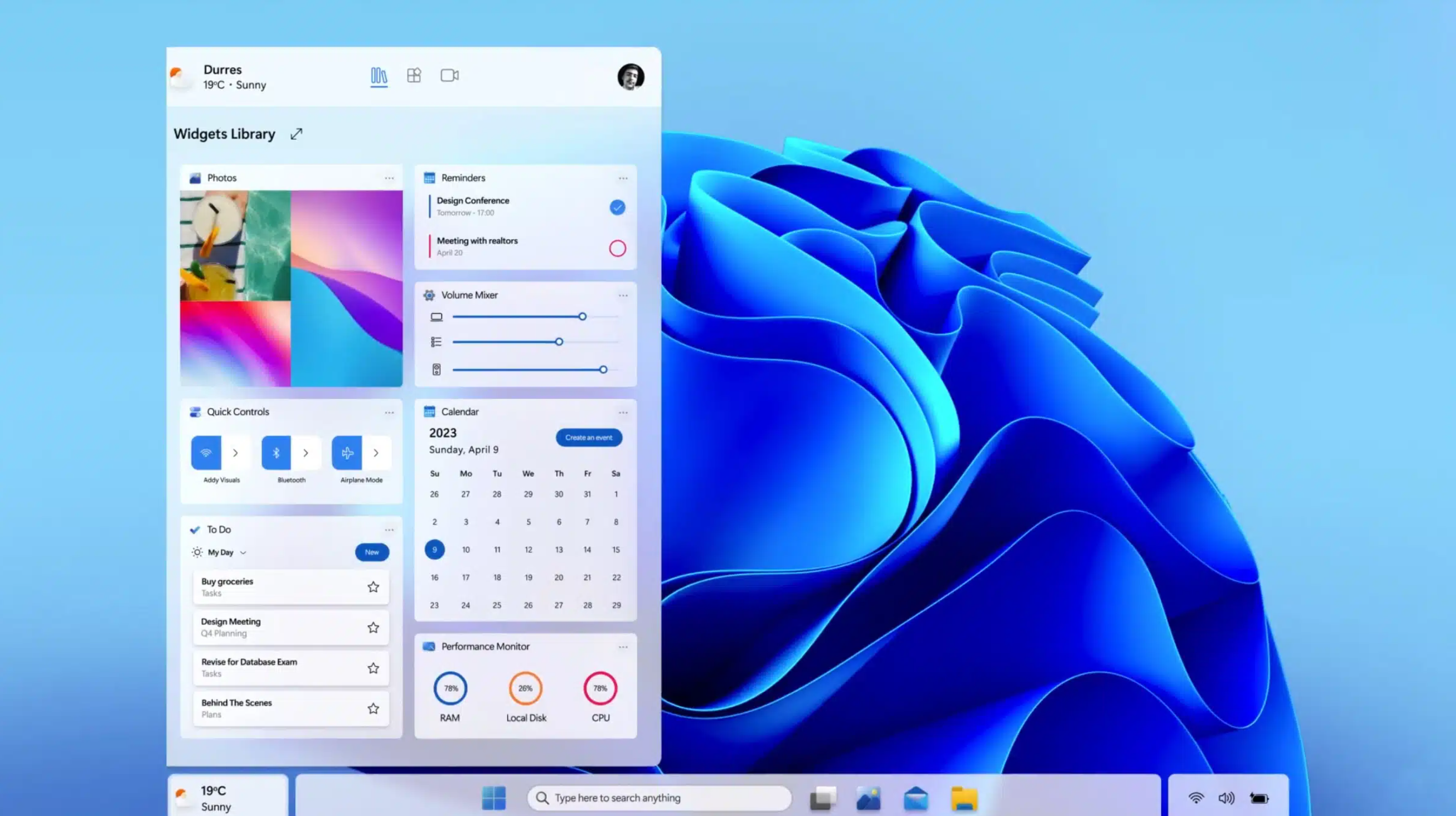The height and width of the screenshot is (816, 1456).
Task: Click the Reminders widget menu icon
Action: tap(622, 177)
